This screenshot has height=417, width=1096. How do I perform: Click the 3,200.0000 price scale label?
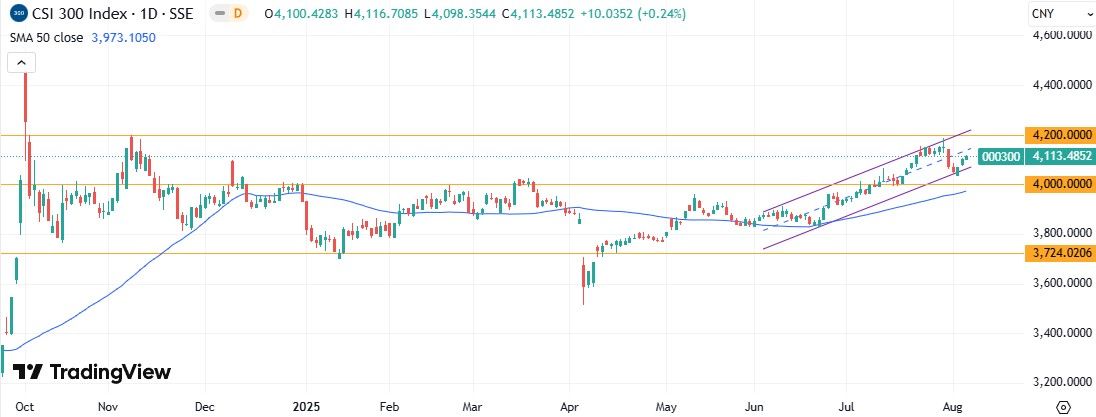point(1061,382)
